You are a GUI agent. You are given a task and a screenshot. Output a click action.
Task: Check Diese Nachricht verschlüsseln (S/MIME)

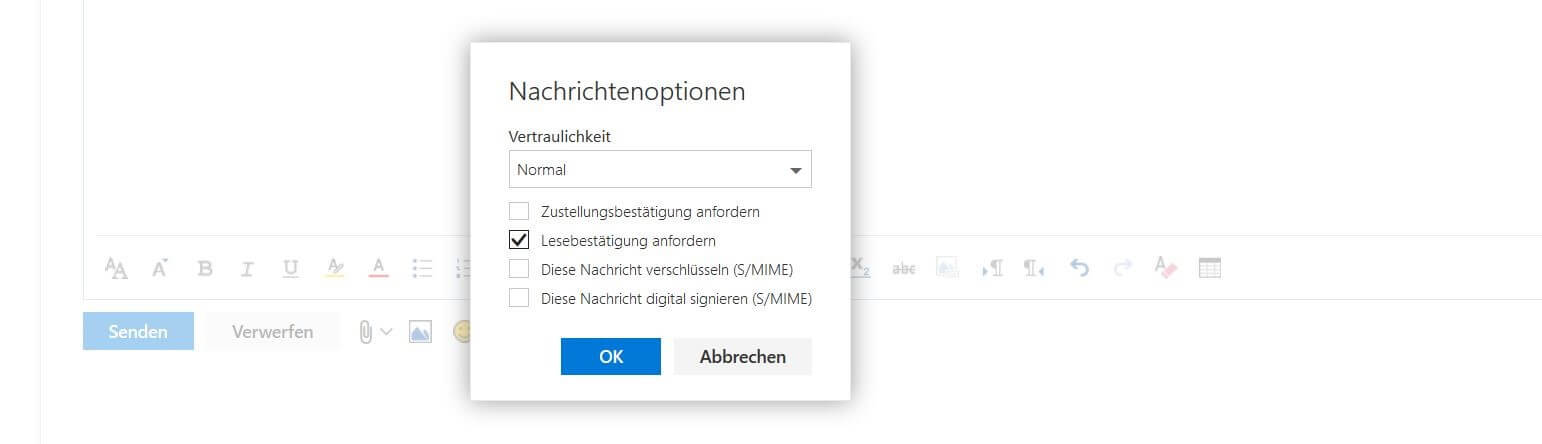(x=519, y=269)
